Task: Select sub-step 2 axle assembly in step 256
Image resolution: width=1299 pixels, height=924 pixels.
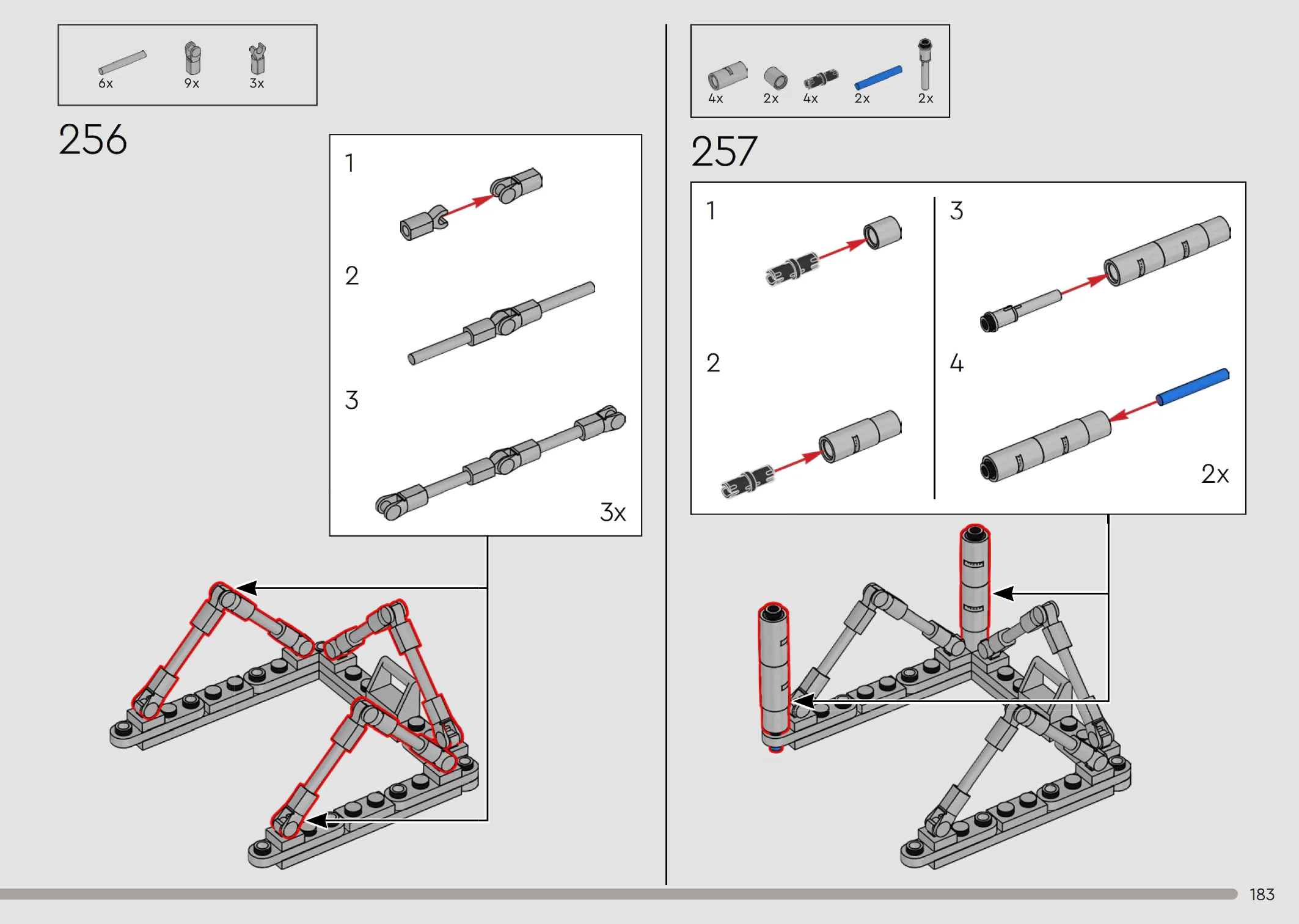Action: (x=502, y=323)
